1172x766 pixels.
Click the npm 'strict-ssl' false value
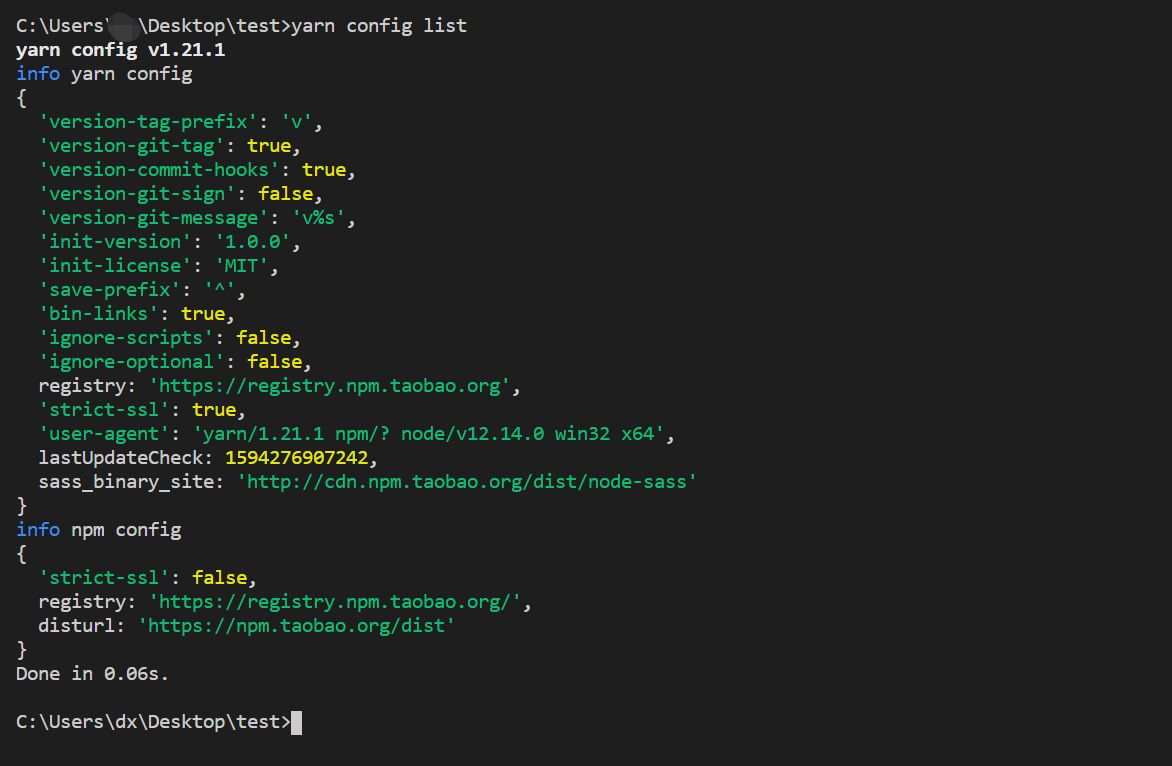(x=220, y=578)
